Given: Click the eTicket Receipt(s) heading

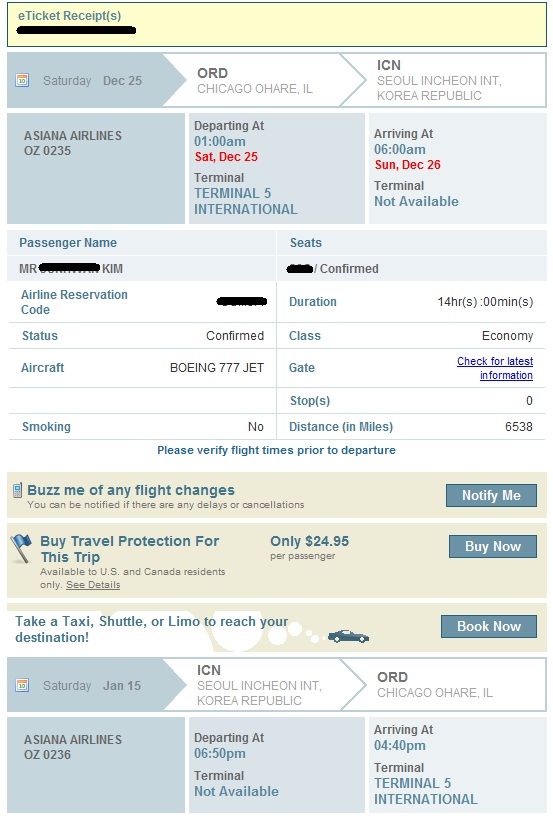Looking at the screenshot, I should 69,16.
